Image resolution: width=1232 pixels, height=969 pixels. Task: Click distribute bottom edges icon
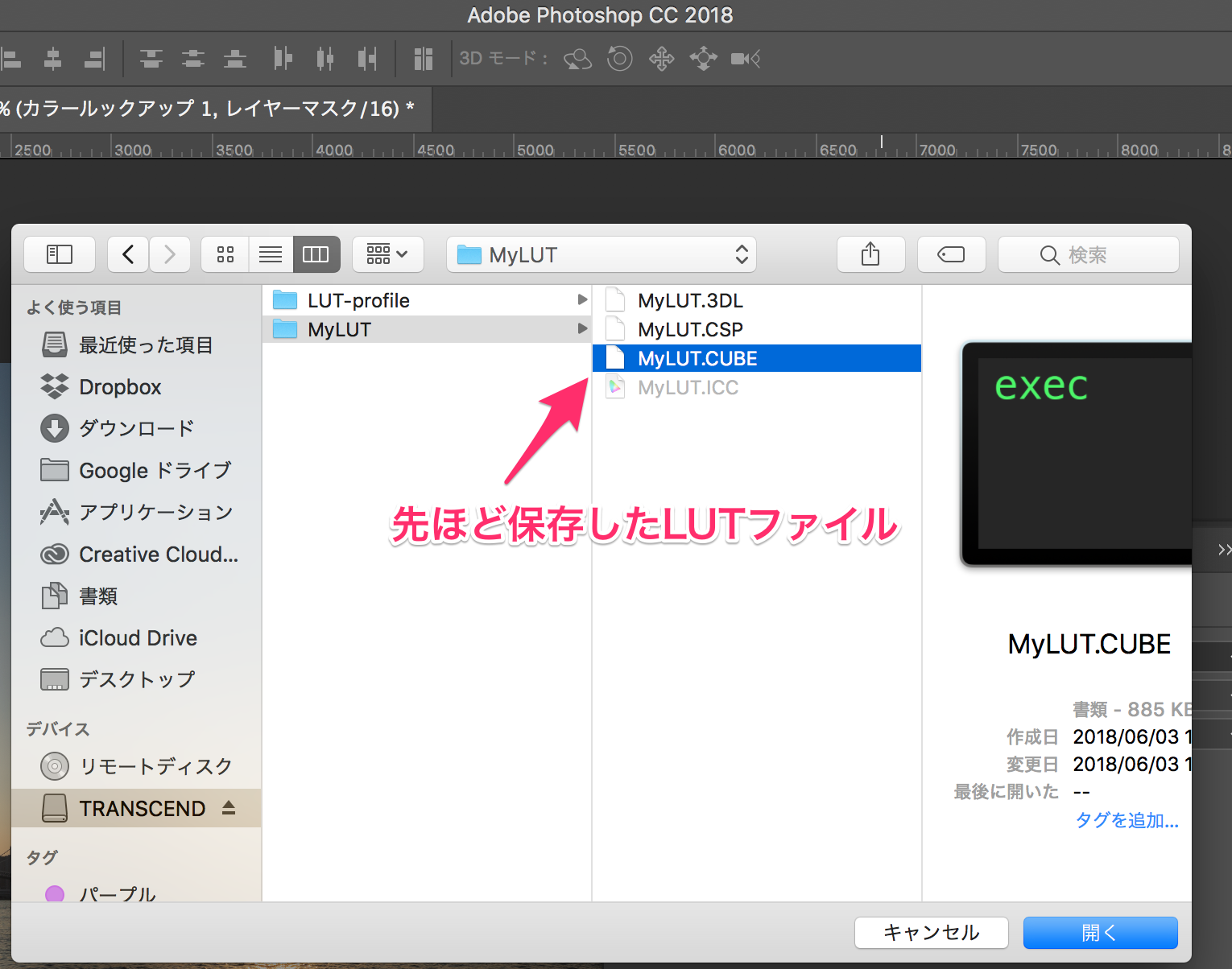[x=235, y=59]
